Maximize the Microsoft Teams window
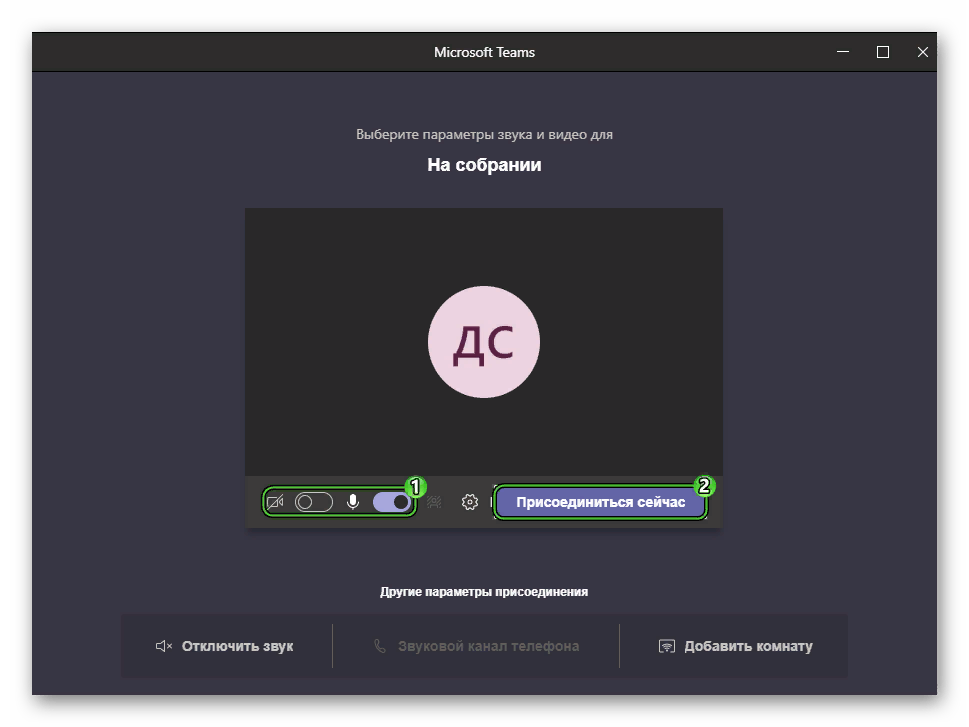The height and width of the screenshot is (727, 969). click(x=883, y=52)
